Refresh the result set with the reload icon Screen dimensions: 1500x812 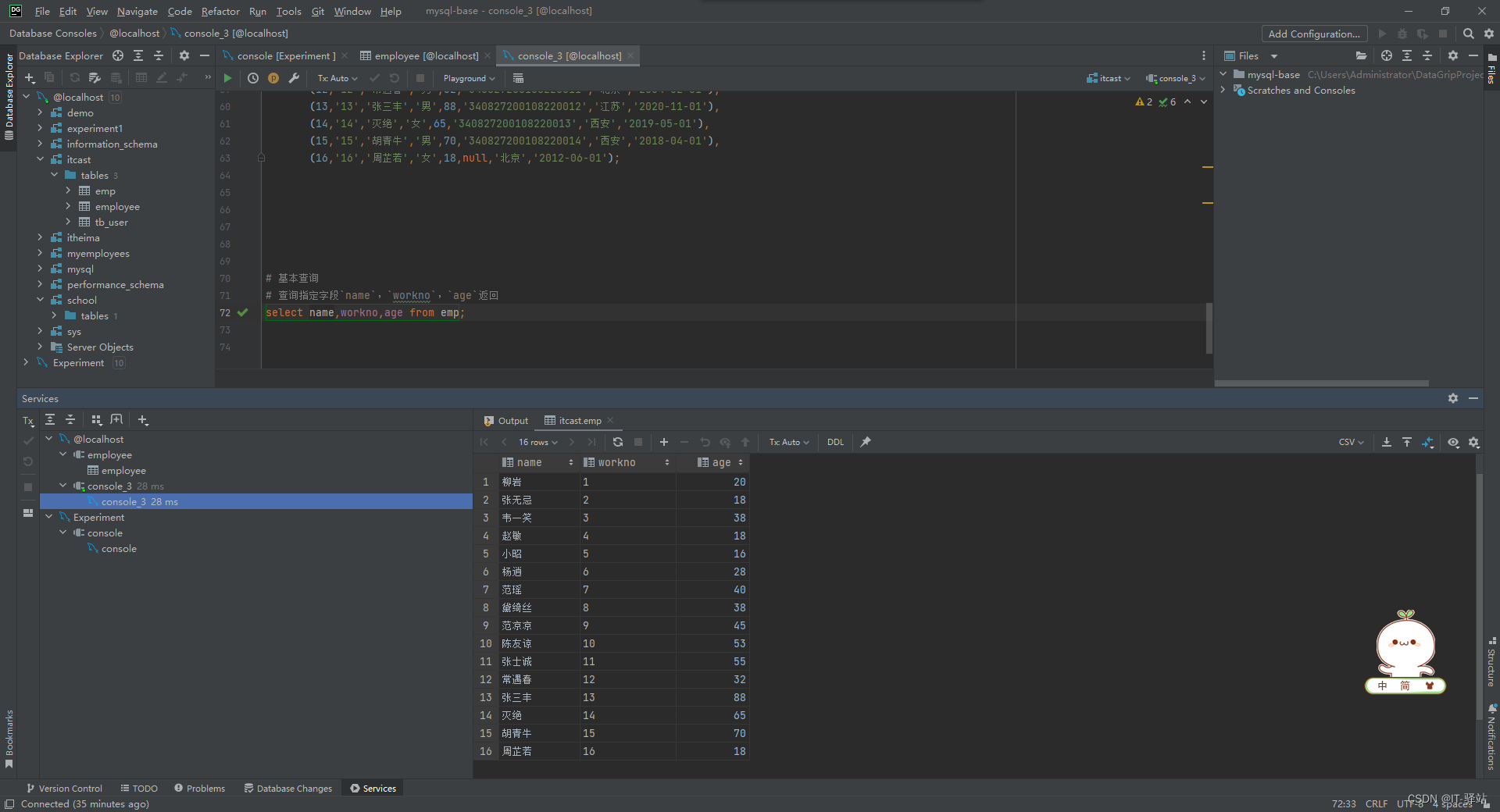(617, 442)
